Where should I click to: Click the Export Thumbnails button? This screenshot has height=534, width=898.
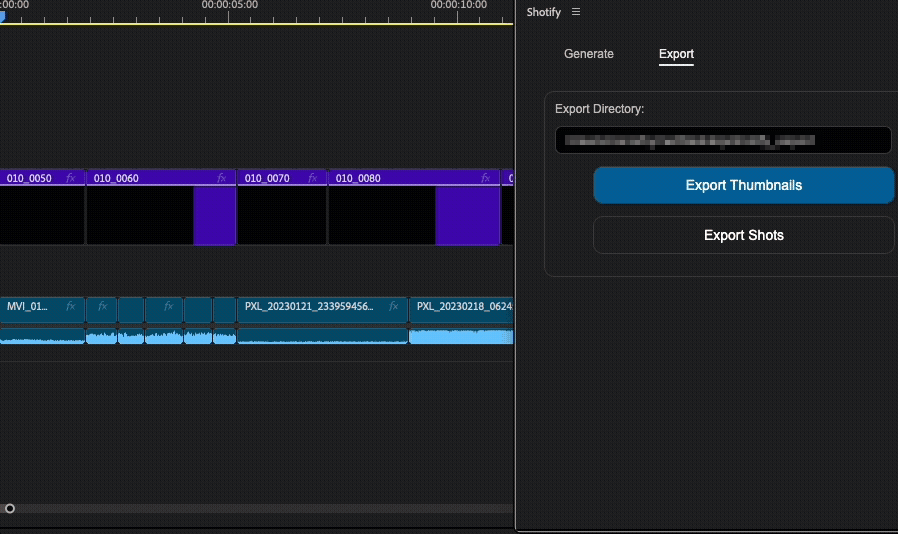pos(743,185)
